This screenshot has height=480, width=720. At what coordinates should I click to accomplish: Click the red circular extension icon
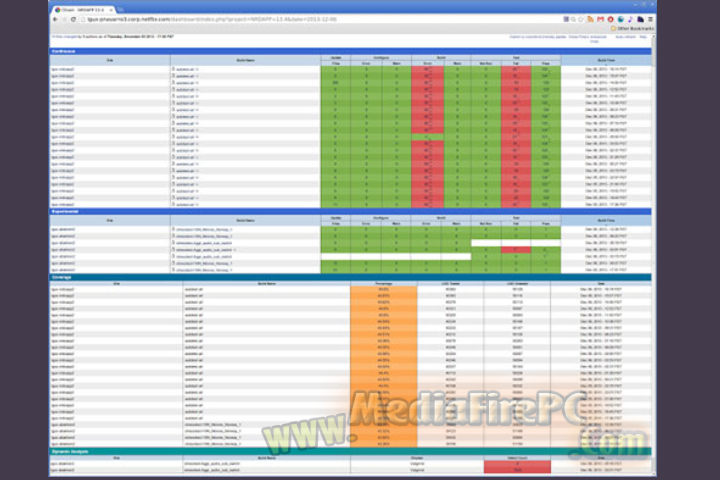(610, 19)
